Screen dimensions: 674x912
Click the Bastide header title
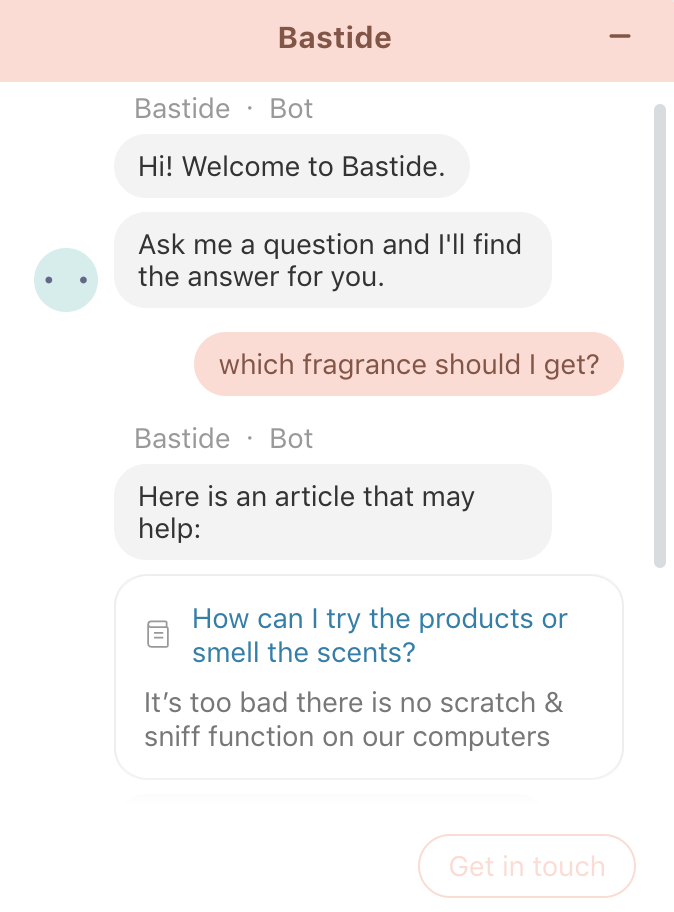(335, 38)
